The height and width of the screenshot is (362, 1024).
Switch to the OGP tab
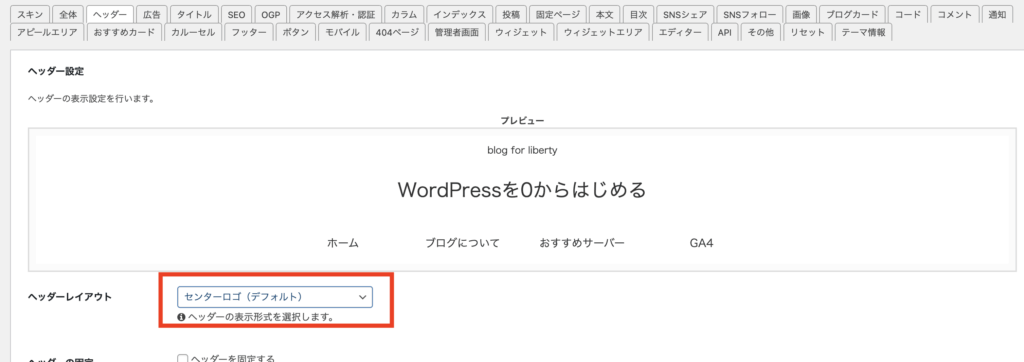point(270,14)
